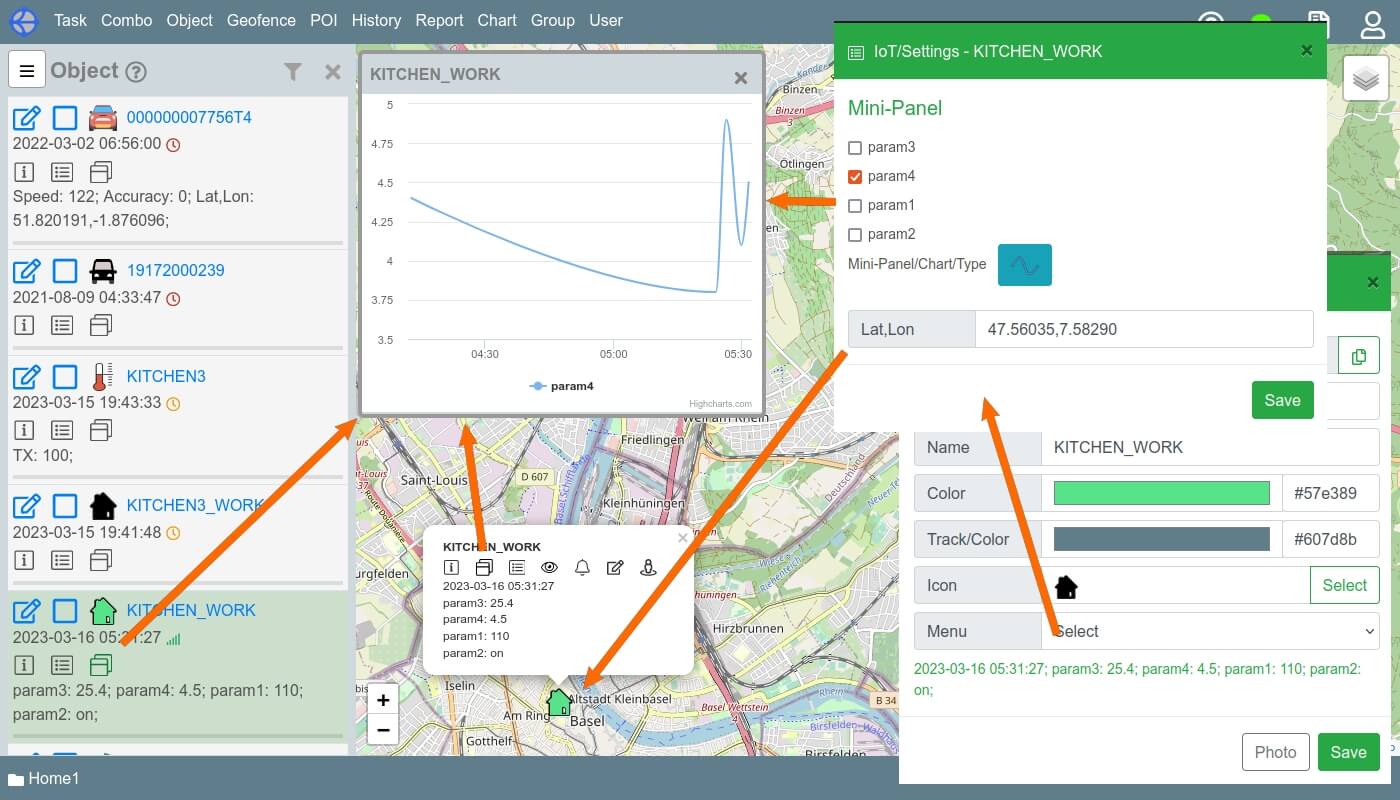Toggle the eye visibility icon in popup
The image size is (1400, 800).
[x=549, y=567]
